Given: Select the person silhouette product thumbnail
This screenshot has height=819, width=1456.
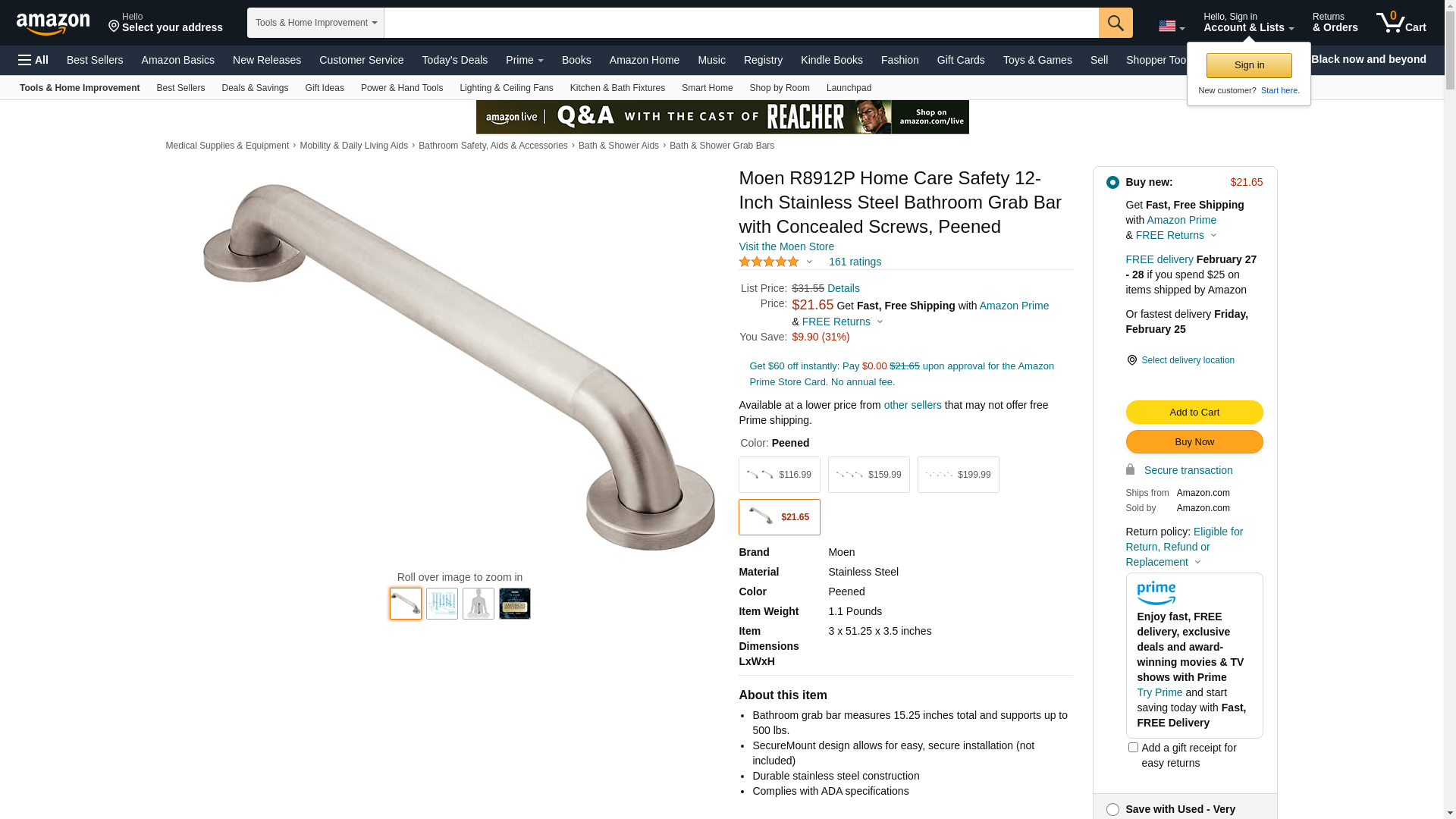Looking at the screenshot, I should click(x=479, y=604).
